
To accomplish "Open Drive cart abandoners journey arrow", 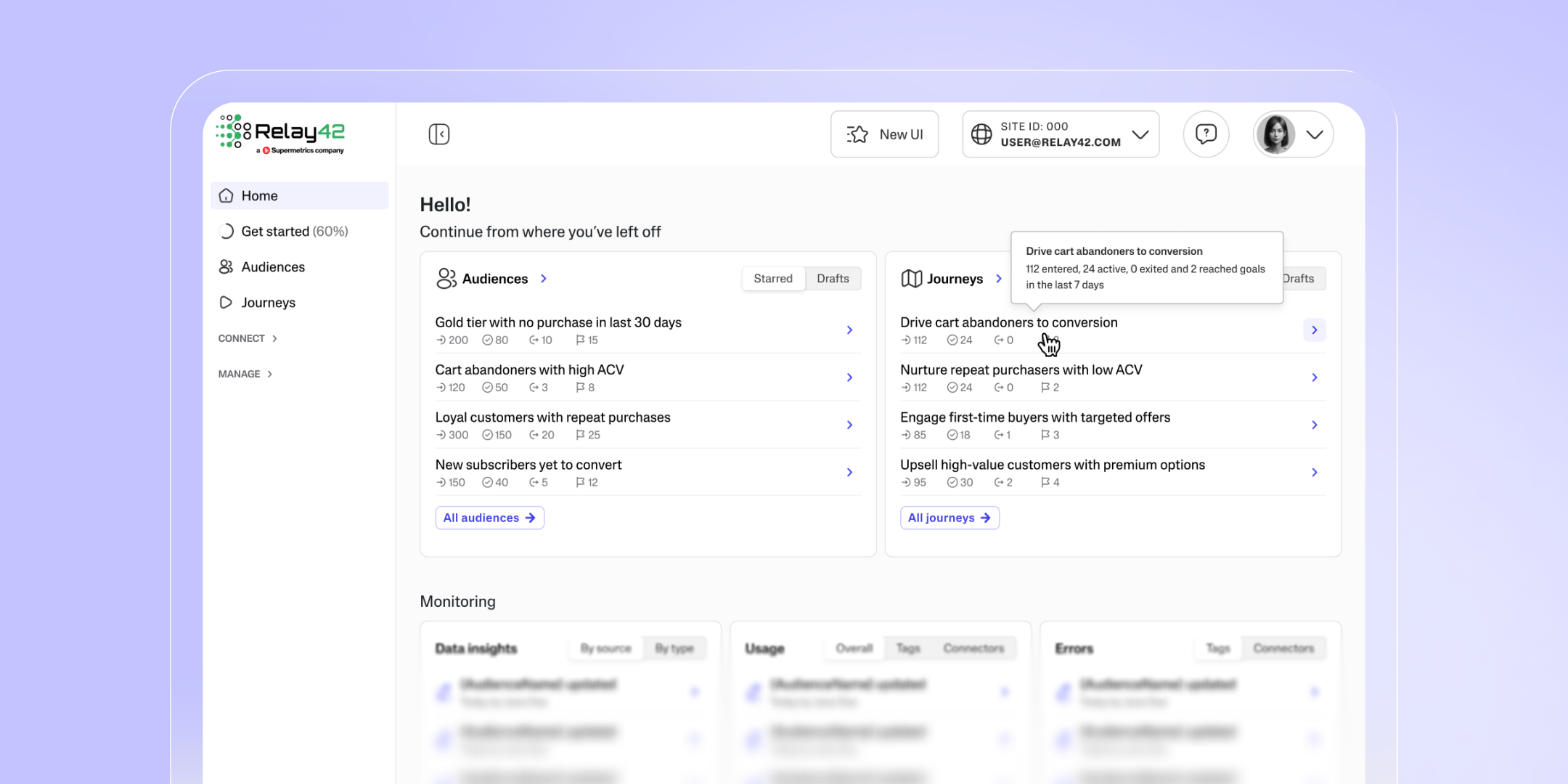I will pyautogui.click(x=1314, y=330).
